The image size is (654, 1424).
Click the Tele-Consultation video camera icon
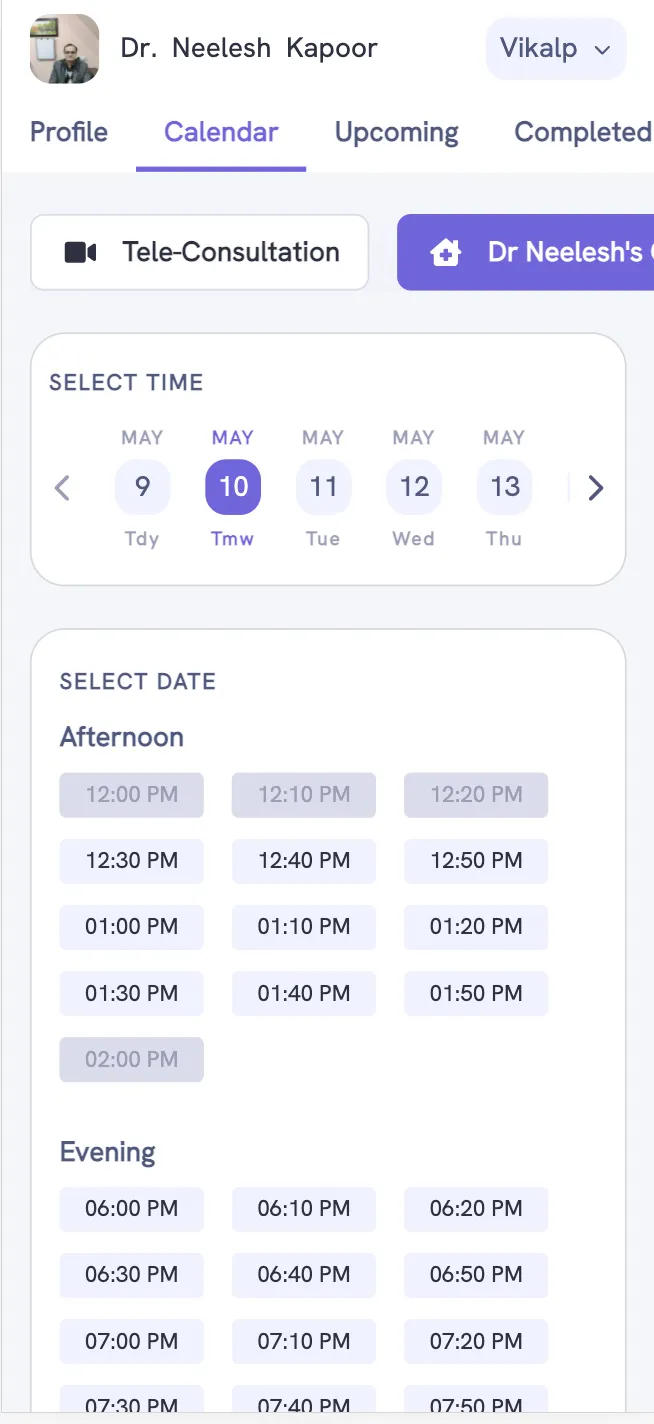[80, 252]
